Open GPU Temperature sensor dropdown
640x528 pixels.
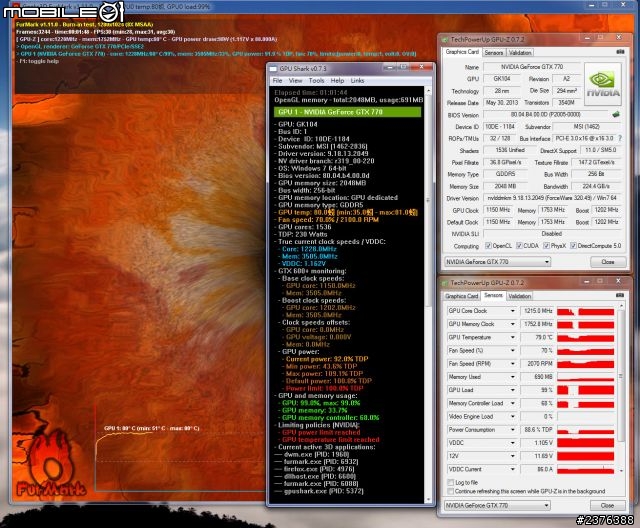pos(513,337)
